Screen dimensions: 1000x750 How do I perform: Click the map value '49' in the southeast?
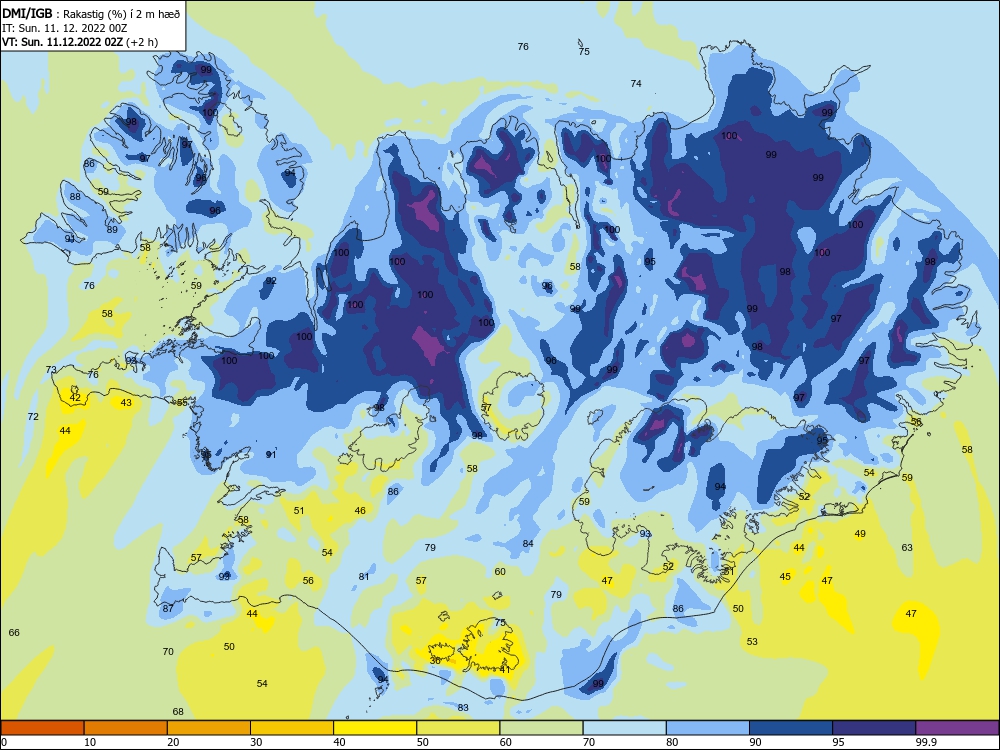tap(860, 534)
